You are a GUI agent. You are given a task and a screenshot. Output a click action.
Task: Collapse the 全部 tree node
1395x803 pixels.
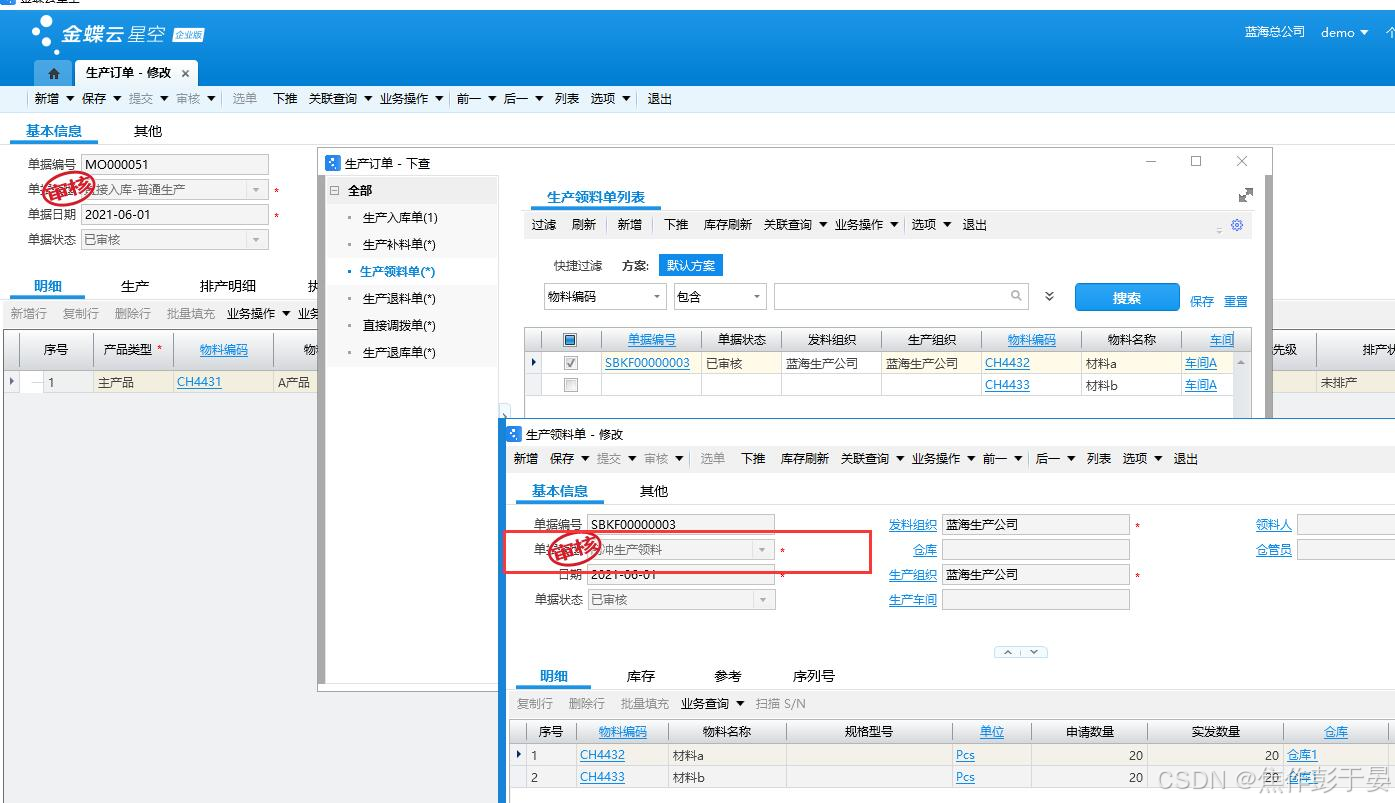click(334, 190)
